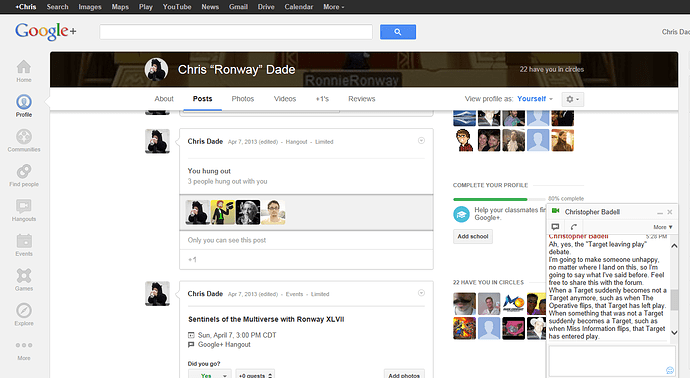Click the Add photos button
Image resolution: width=690 pixels, height=378 pixels.
click(404, 375)
